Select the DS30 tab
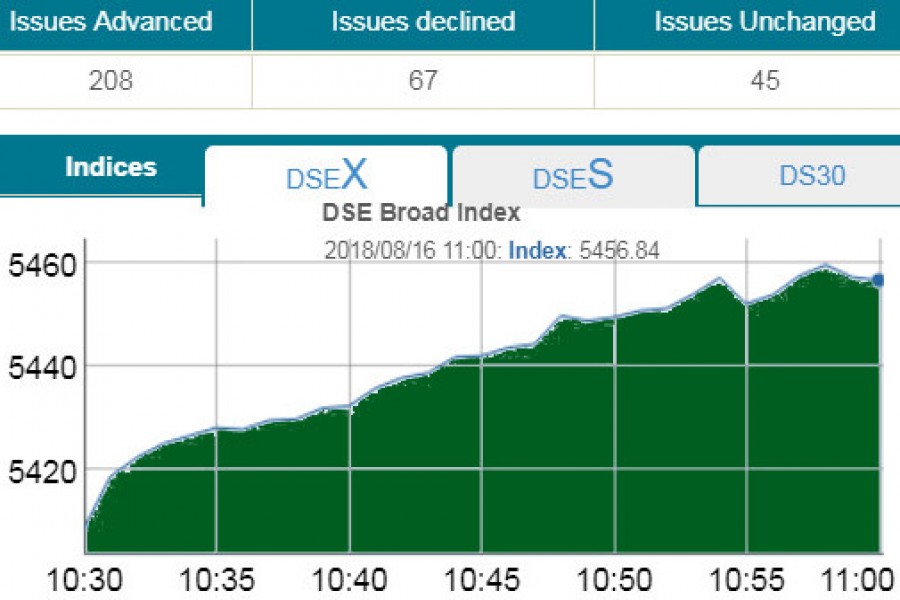 pyautogui.click(x=811, y=176)
